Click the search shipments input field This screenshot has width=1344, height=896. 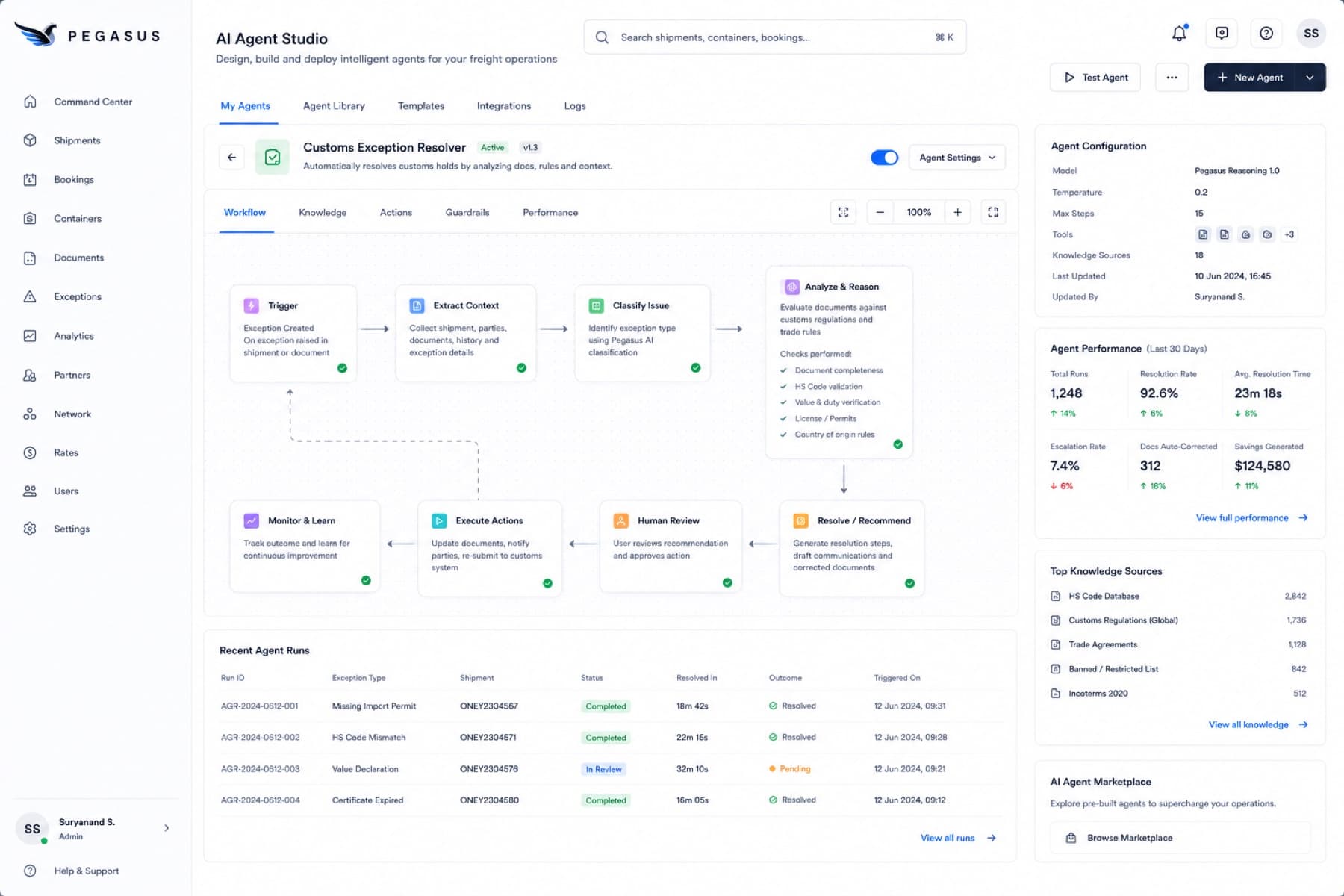click(775, 37)
